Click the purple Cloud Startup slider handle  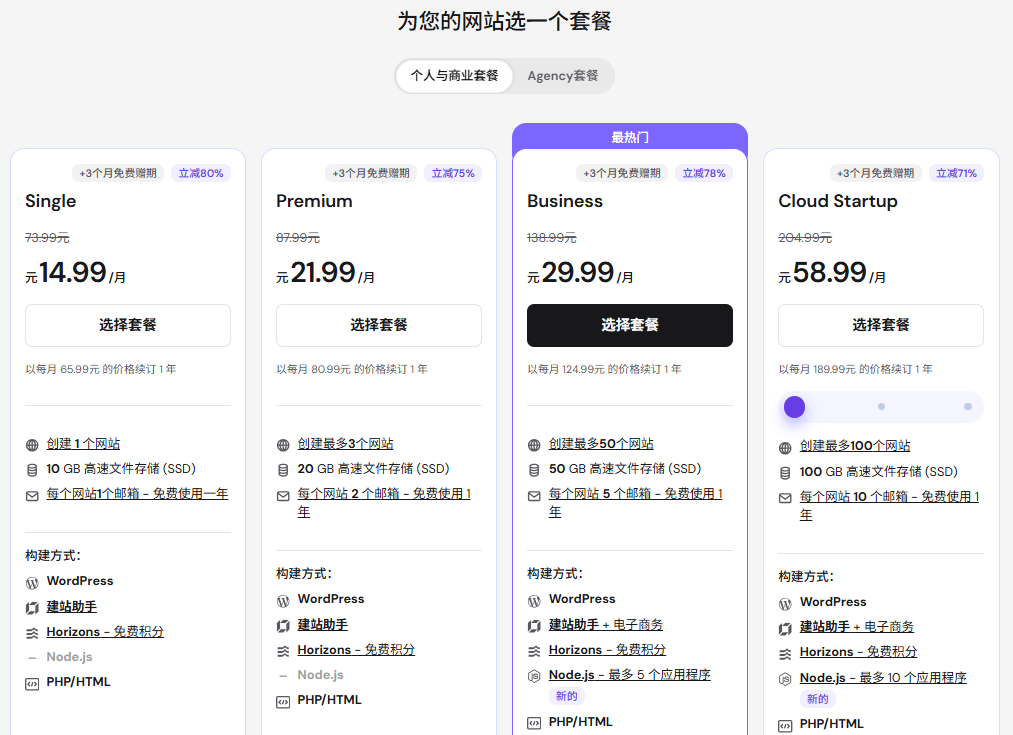pyautogui.click(x=795, y=407)
